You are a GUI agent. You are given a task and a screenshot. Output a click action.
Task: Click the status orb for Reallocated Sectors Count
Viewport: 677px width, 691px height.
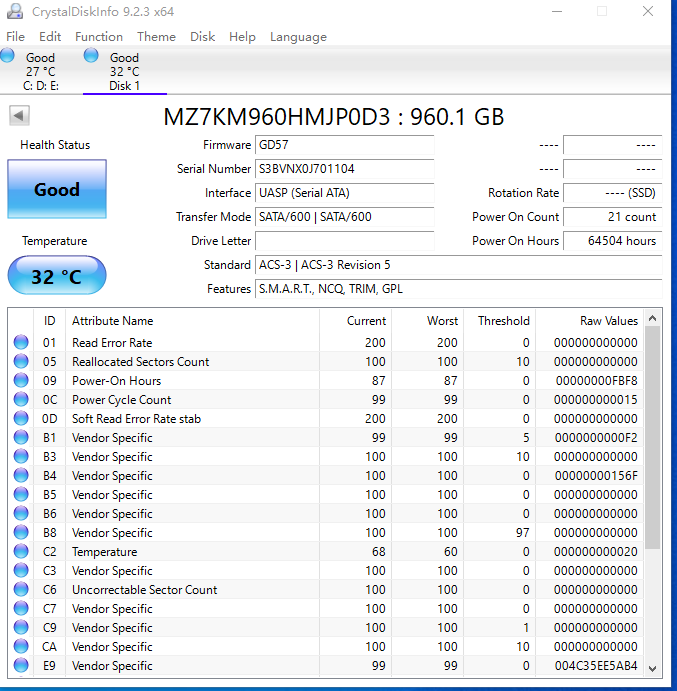(21, 361)
